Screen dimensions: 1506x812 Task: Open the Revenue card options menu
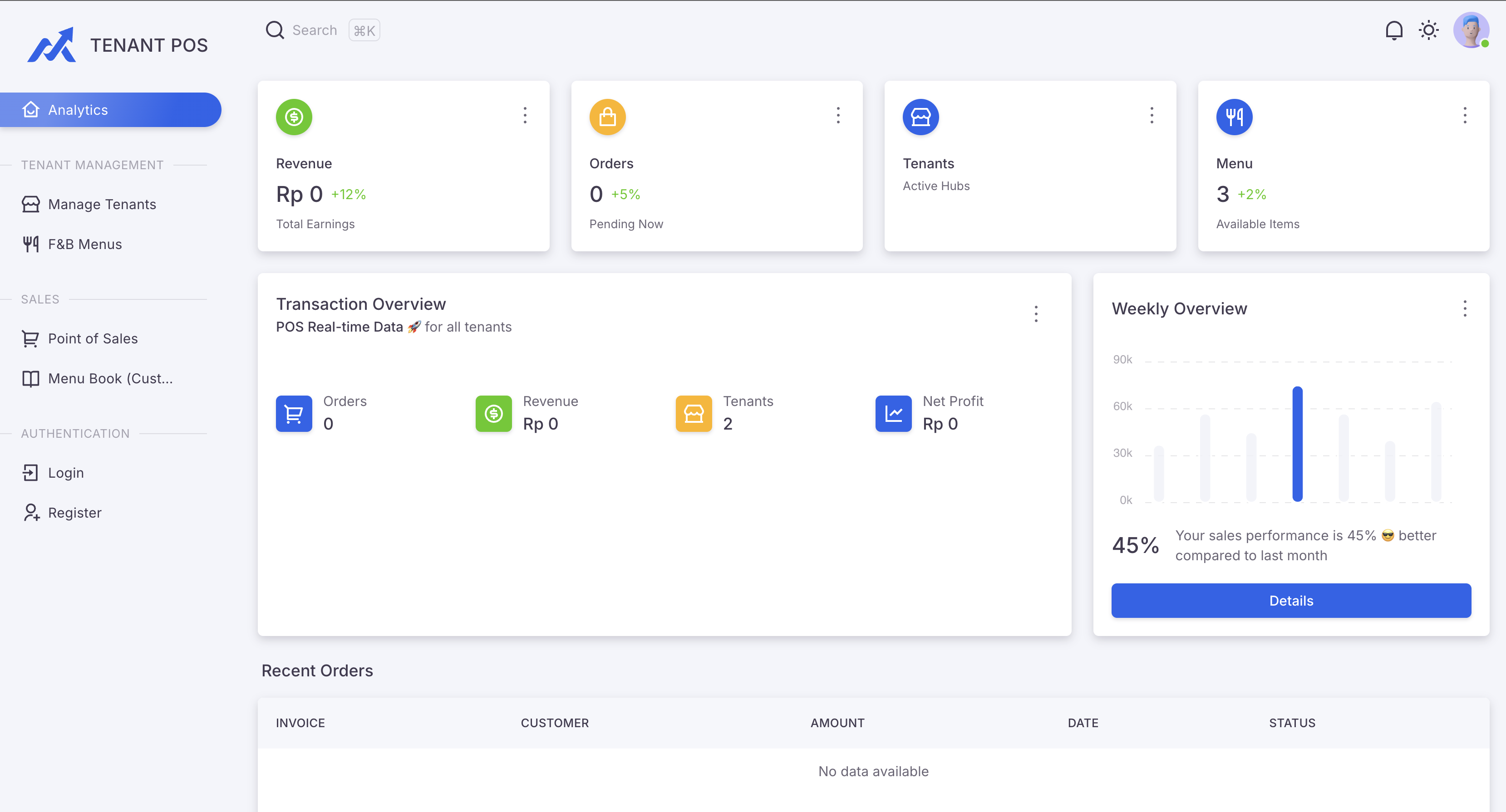tap(525, 115)
